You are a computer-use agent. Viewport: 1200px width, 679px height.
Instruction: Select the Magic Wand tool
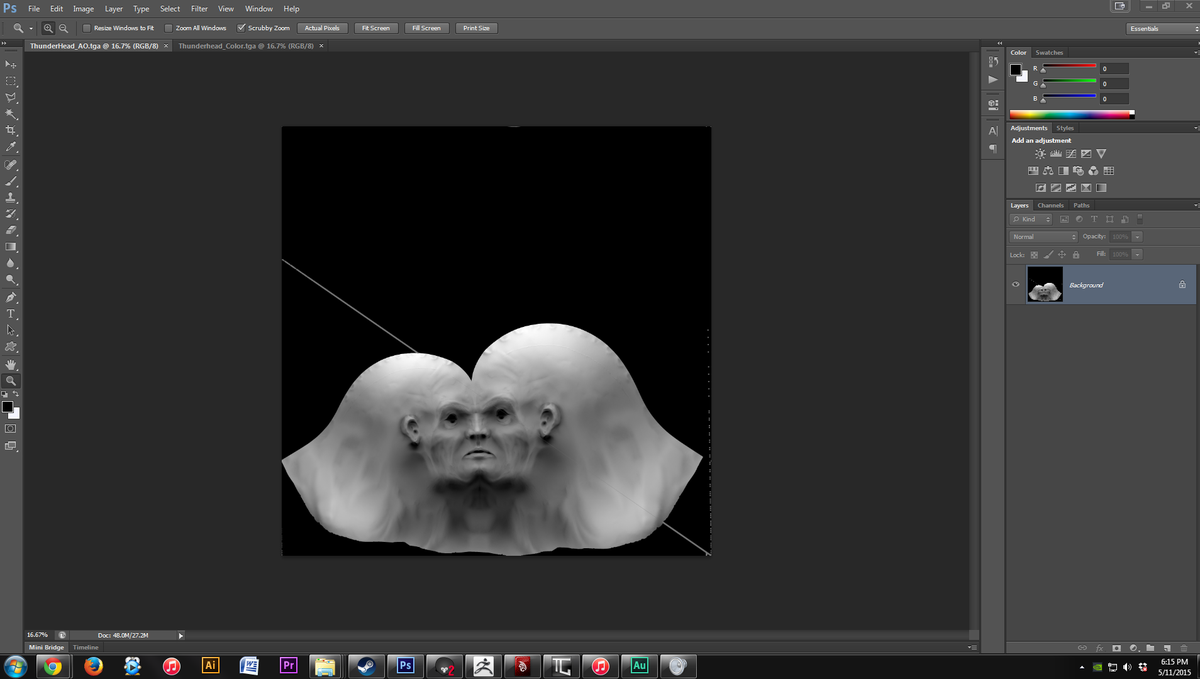pyautogui.click(x=11, y=114)
